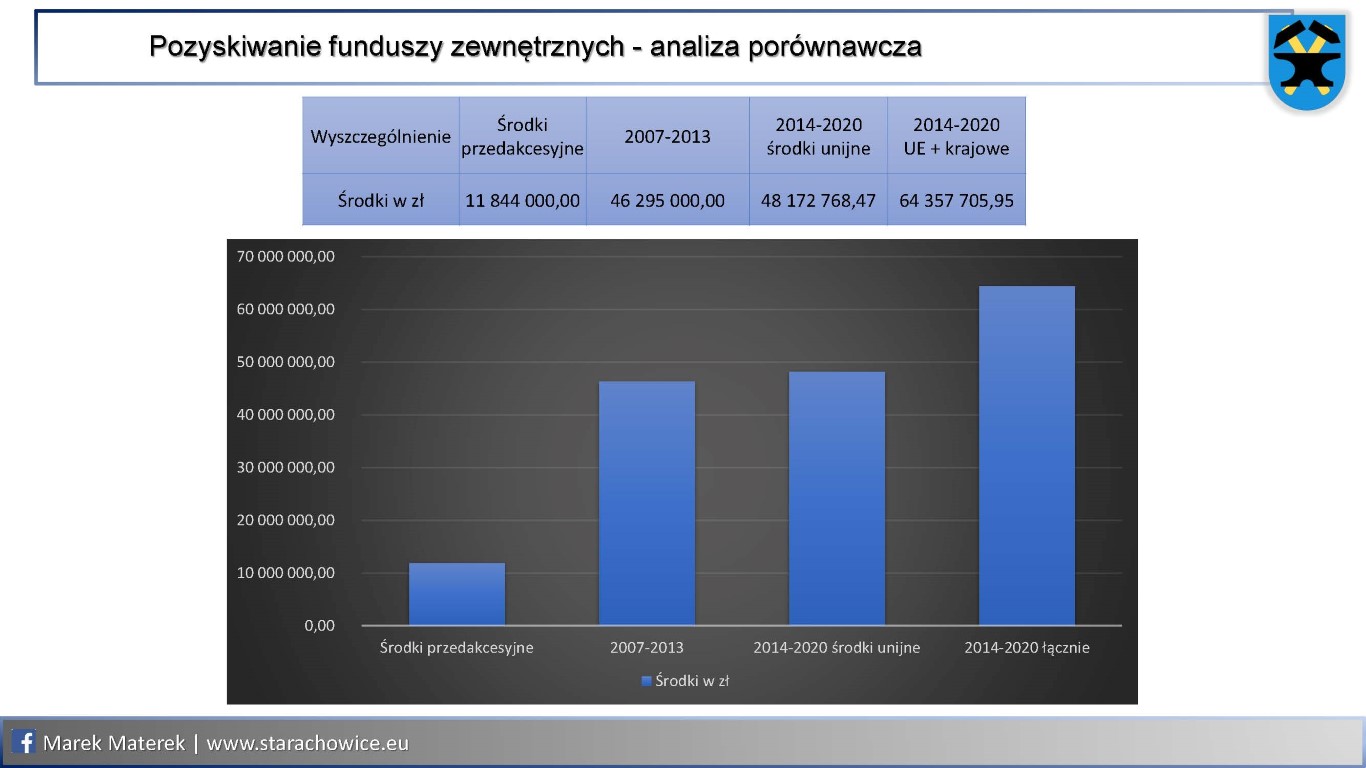Select the Środki przedakcesyjne bar in chart

click(x=457, y=594)
